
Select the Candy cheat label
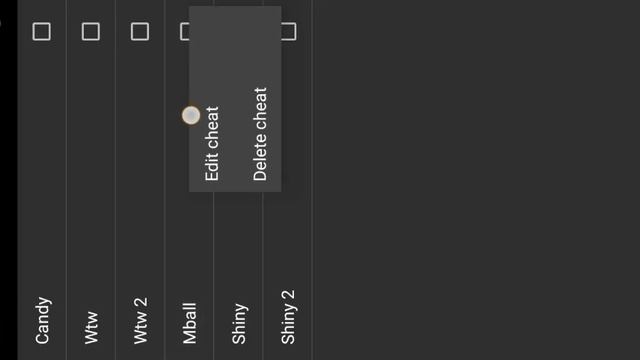click(42, 320)
